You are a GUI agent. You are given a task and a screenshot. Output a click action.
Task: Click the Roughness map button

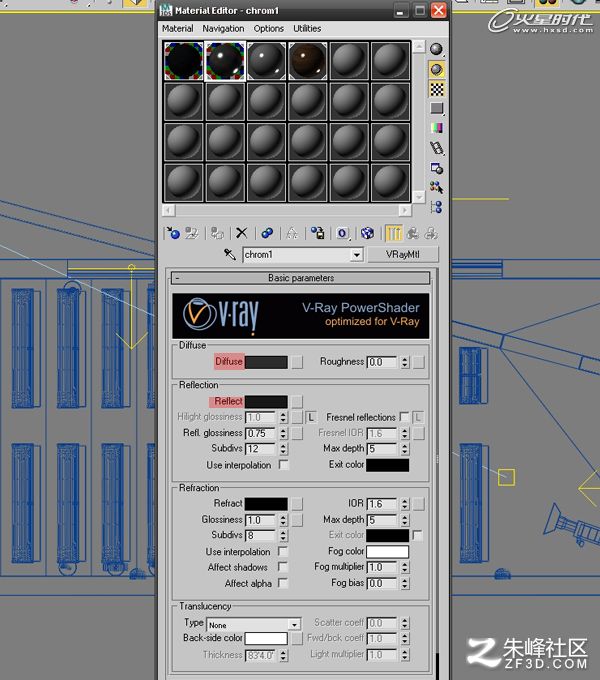tap(418, 362)
